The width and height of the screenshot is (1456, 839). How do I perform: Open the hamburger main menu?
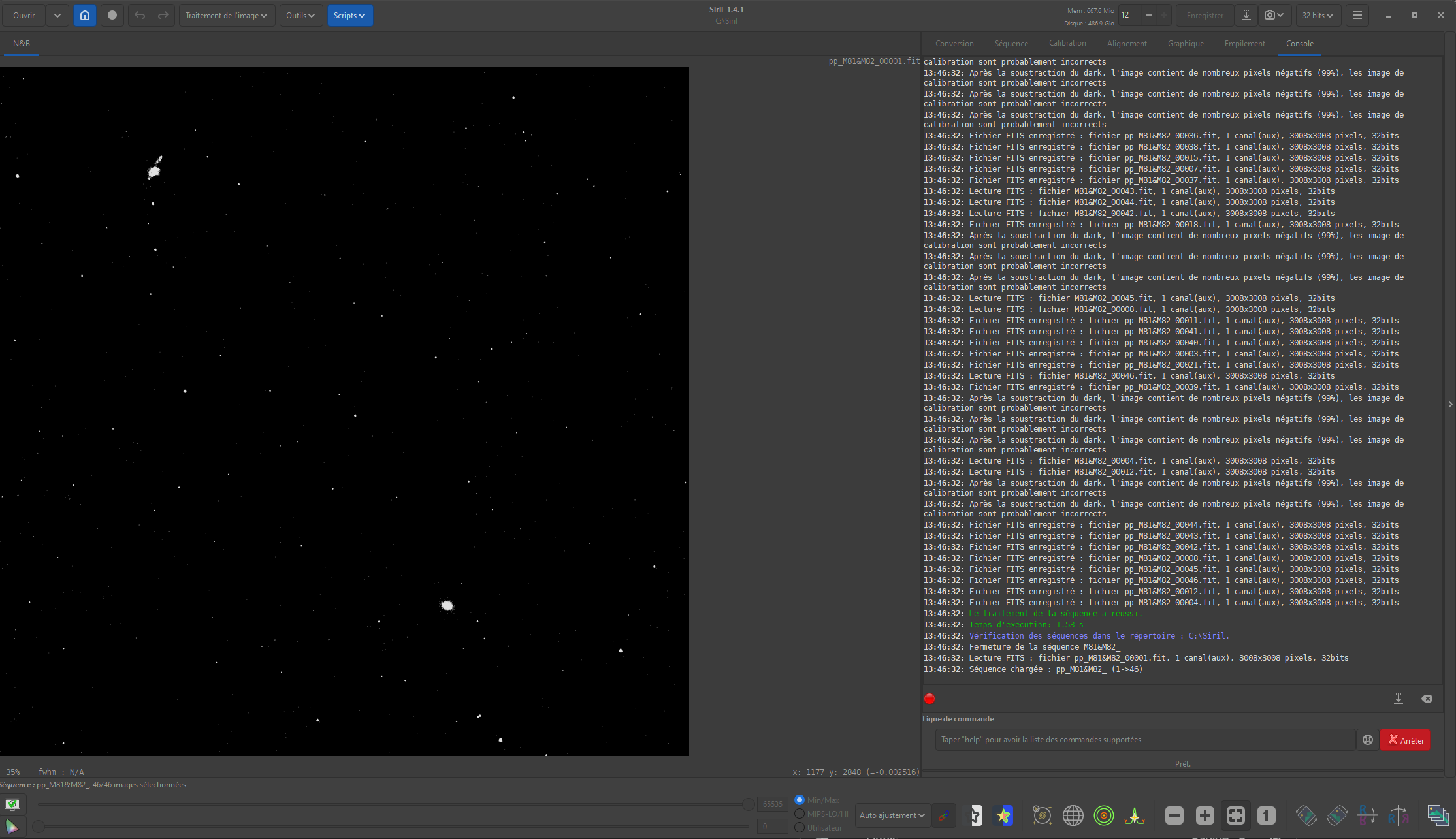1357,15
